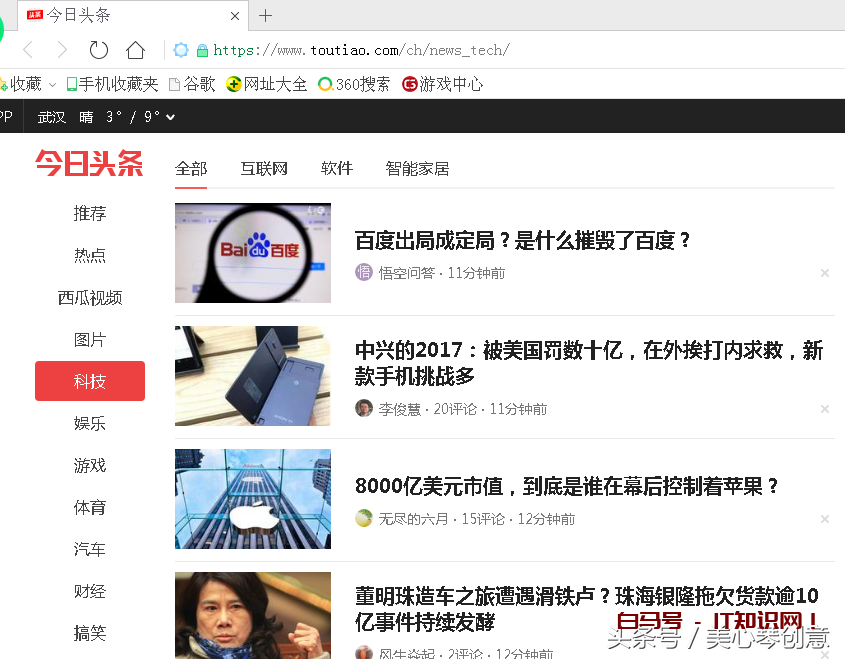Dismiss the ZTE article with its x button
Screen dimensions: 845x659
click(825, 408)
